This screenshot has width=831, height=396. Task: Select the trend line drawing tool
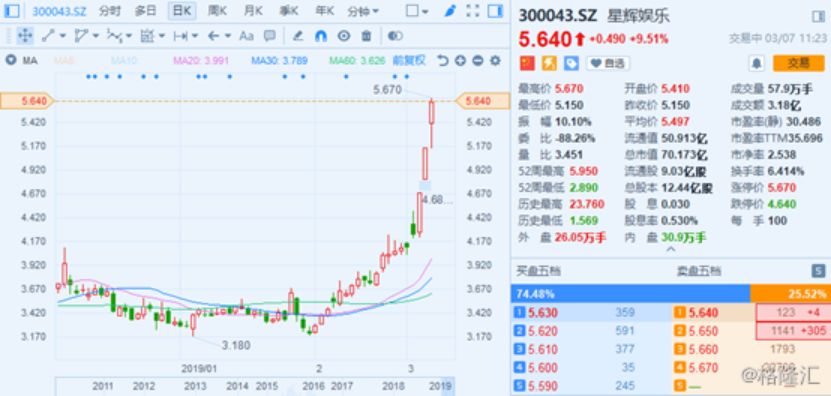click(48, 36)
